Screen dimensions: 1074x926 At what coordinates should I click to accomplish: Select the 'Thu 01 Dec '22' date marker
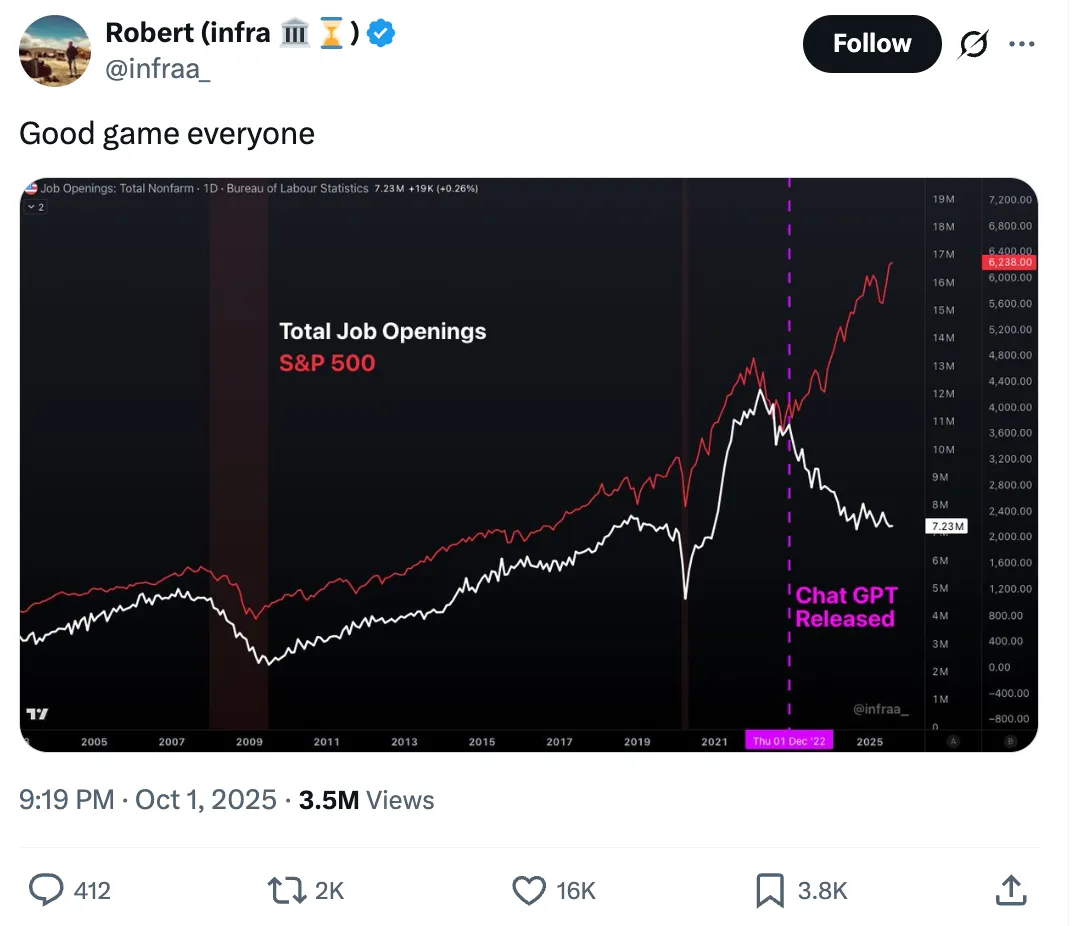coord(789,742)
